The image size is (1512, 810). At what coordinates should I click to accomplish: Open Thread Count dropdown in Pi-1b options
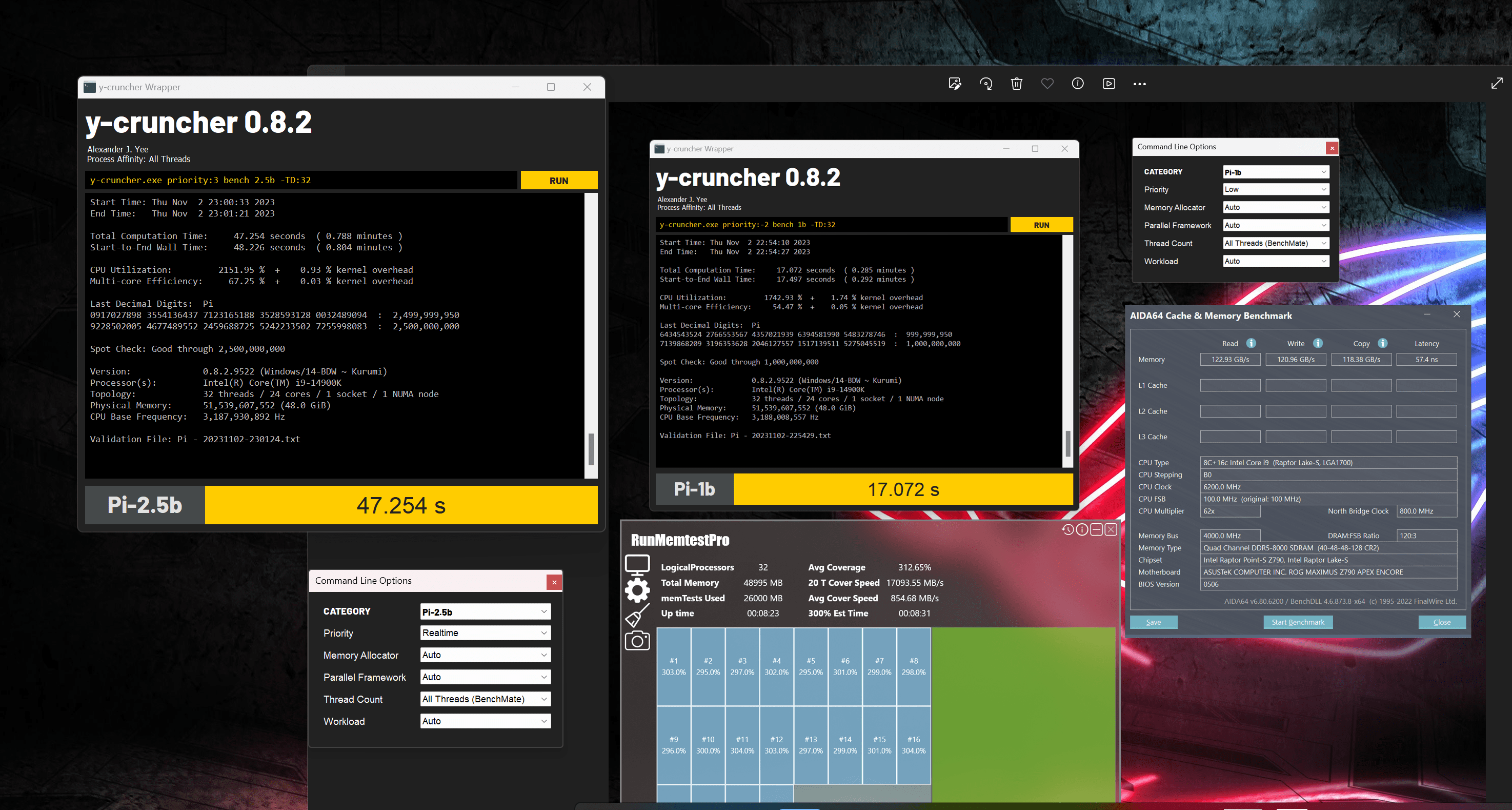point(1276,243)
